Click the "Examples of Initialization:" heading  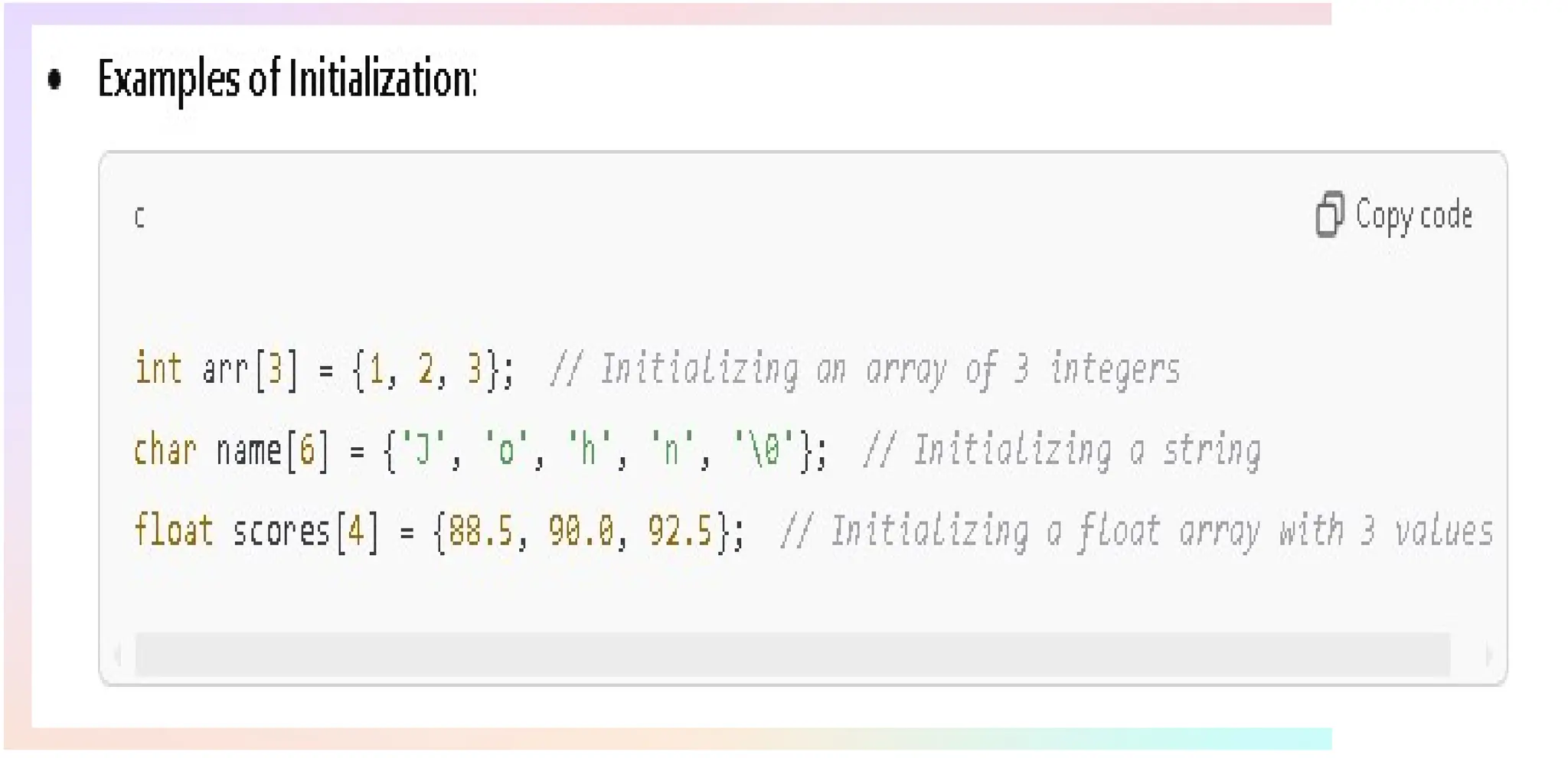[288, 79]
